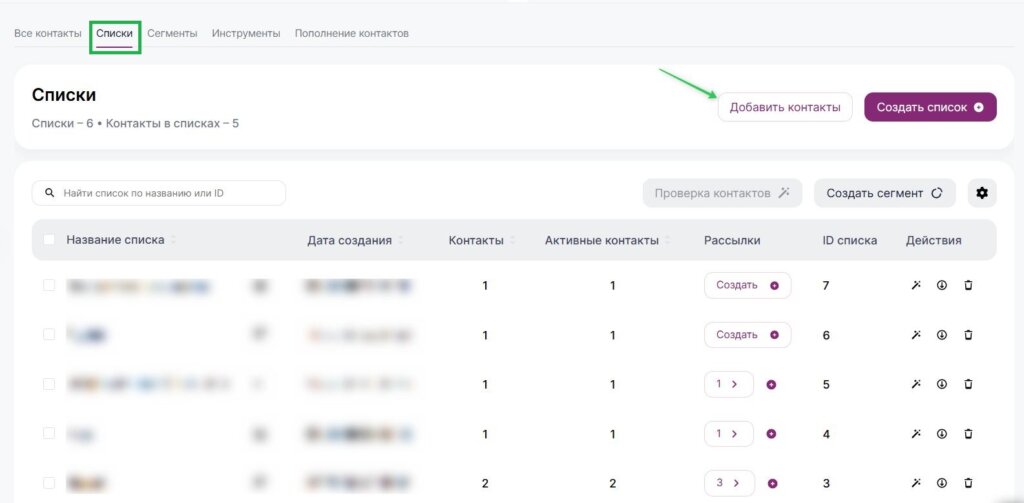Download list with ID 4

point(941,434)
